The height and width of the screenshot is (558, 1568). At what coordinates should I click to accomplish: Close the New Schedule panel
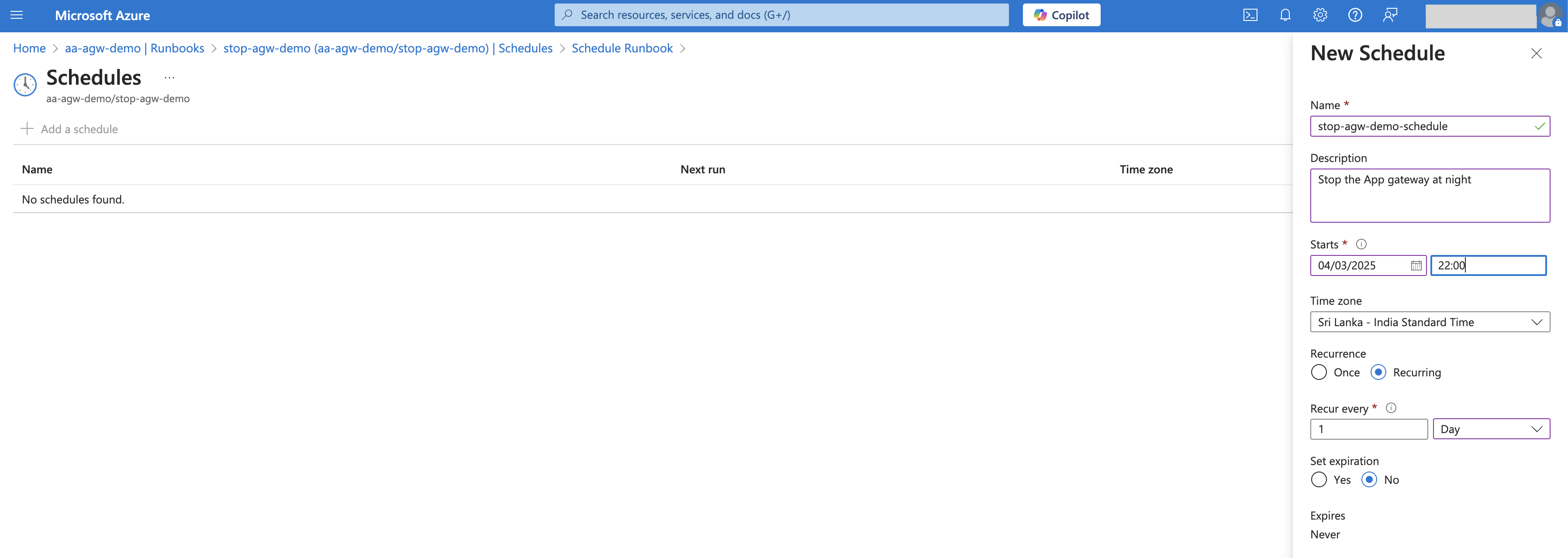pos(1537,54)
